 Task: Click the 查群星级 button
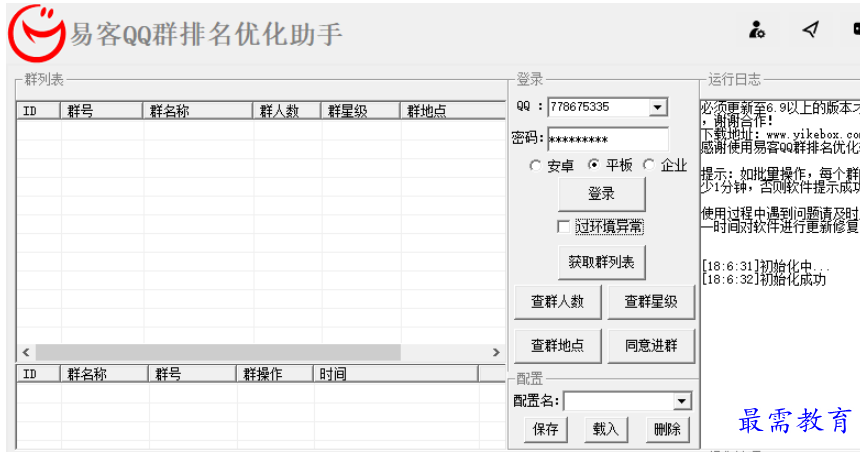(651, 302)
